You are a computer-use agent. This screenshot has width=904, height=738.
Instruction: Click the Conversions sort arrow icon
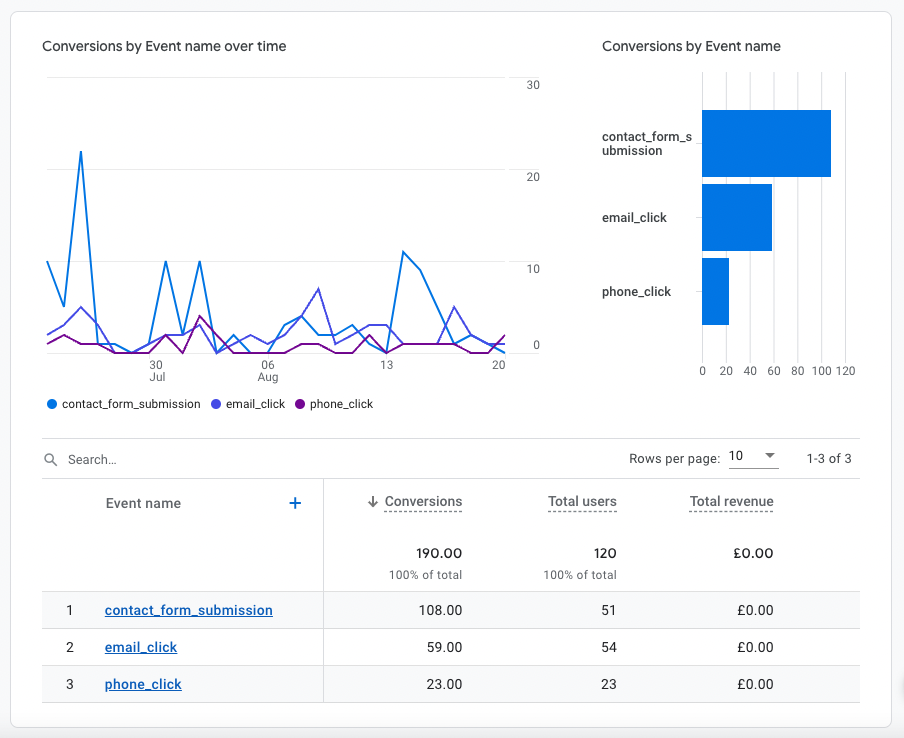(x=373, y=502)
